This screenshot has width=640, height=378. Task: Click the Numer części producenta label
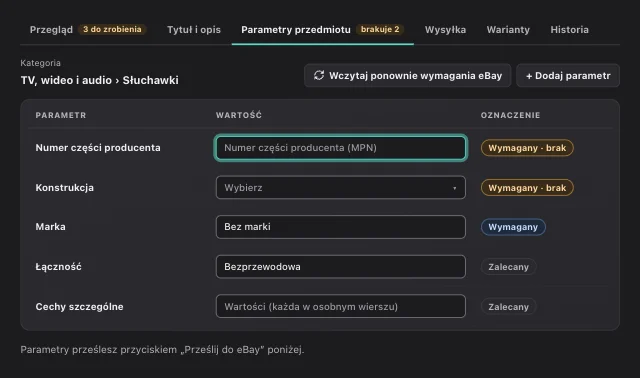[98, 148]
